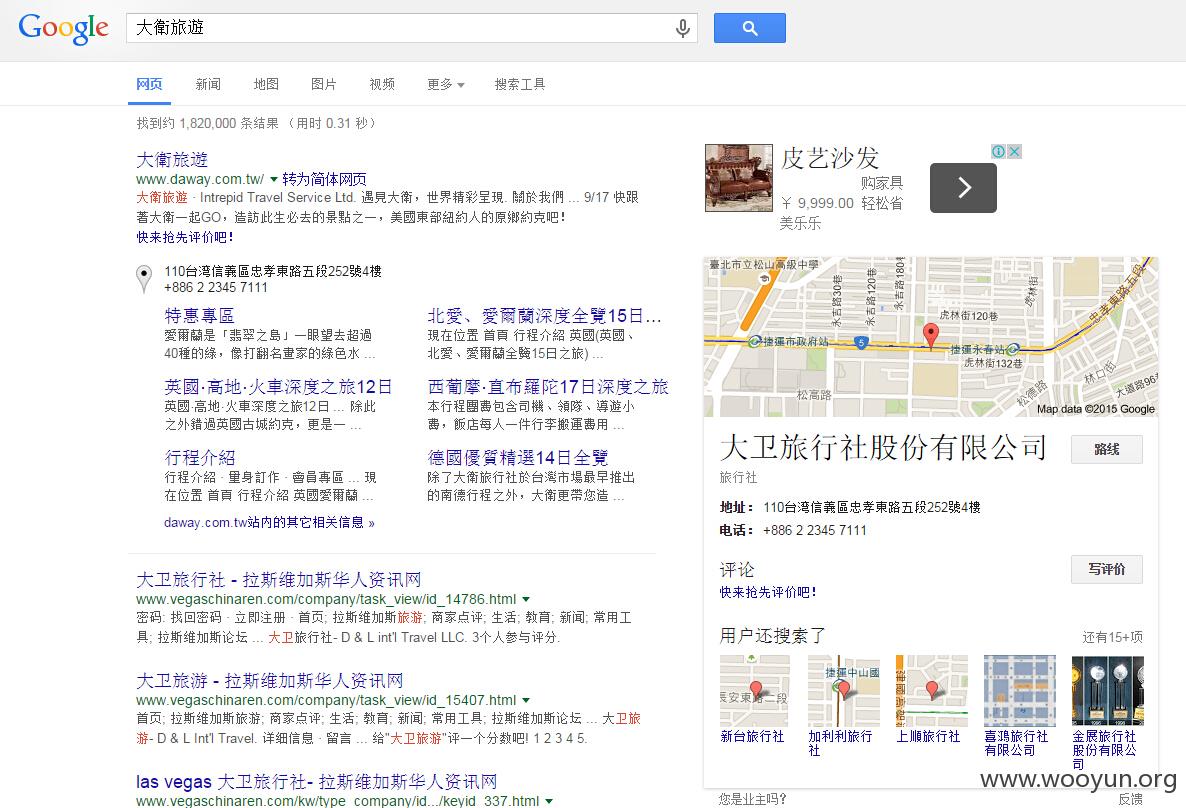Switch to the 新闻 tab

(x=208, y=84)
